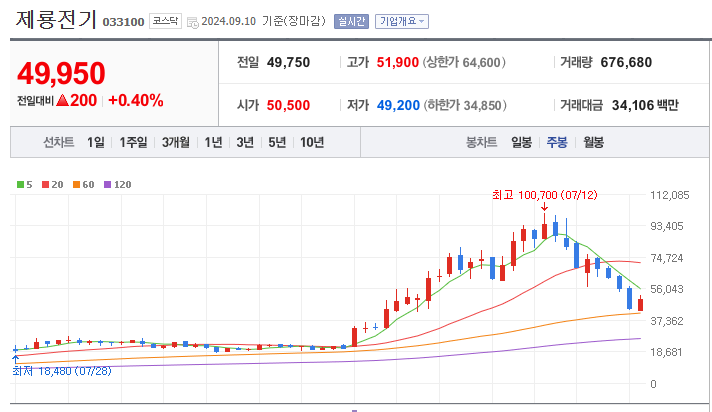The image size is (712, 412).
Task: Click the 저가 value 49,200
Action: point(398,105)
